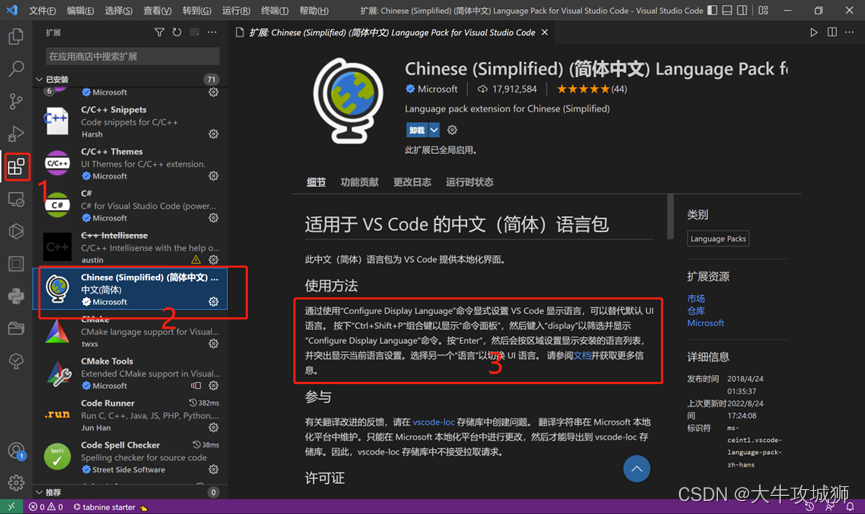
Task: Filter extensions with the funnel icon
Action: click(x=159, y=33)
